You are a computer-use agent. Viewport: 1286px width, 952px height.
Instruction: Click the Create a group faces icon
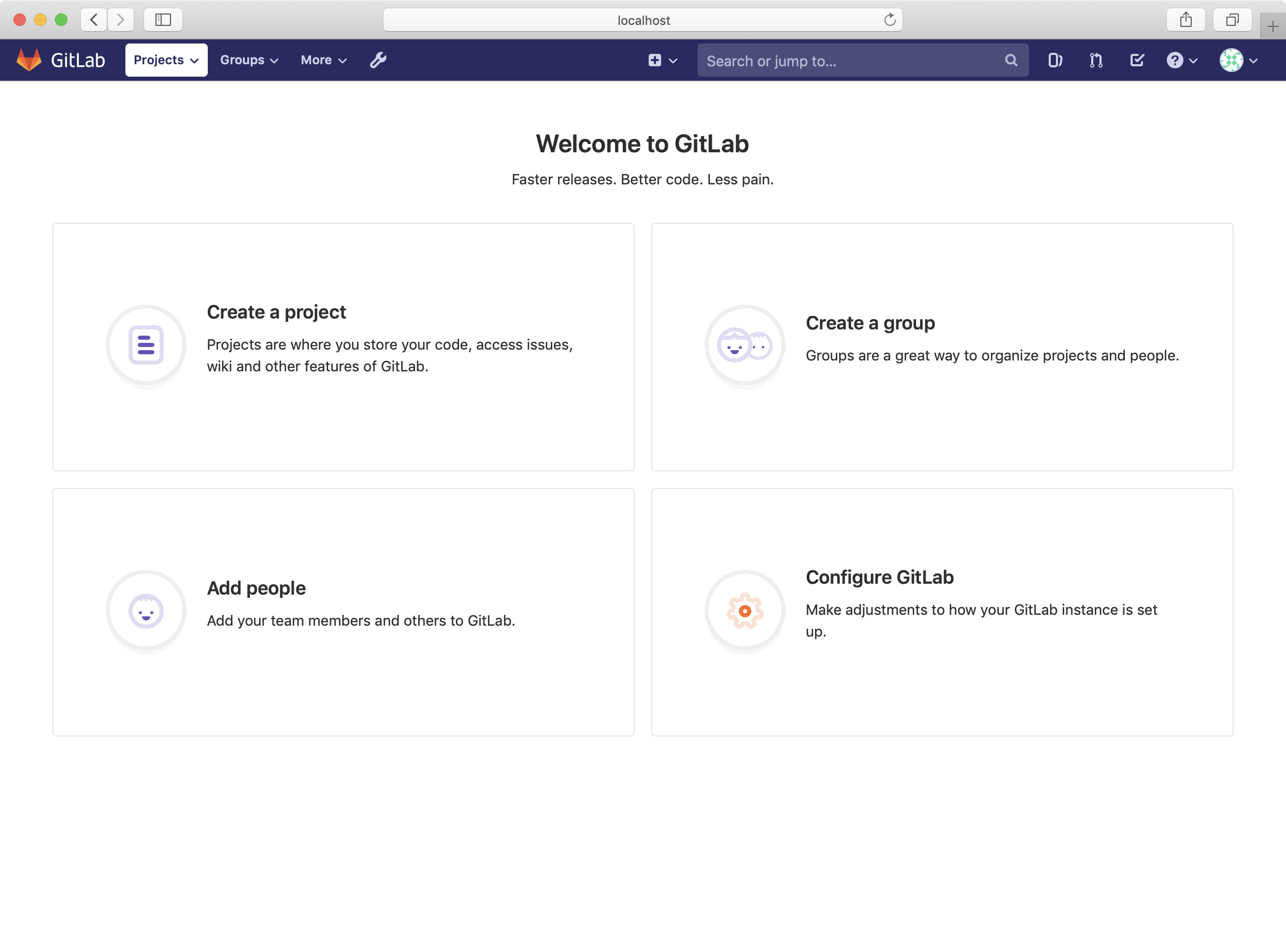click(x=745, y=345)
